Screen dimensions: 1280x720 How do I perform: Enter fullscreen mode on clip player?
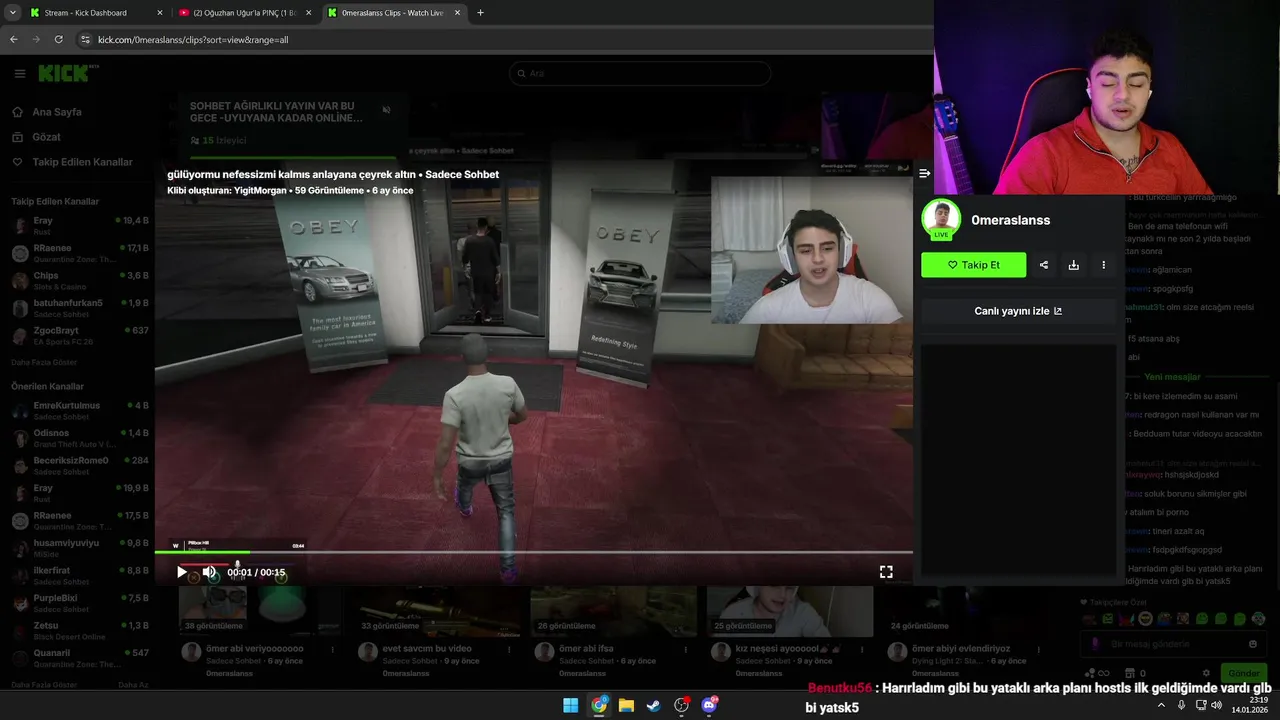886,572
